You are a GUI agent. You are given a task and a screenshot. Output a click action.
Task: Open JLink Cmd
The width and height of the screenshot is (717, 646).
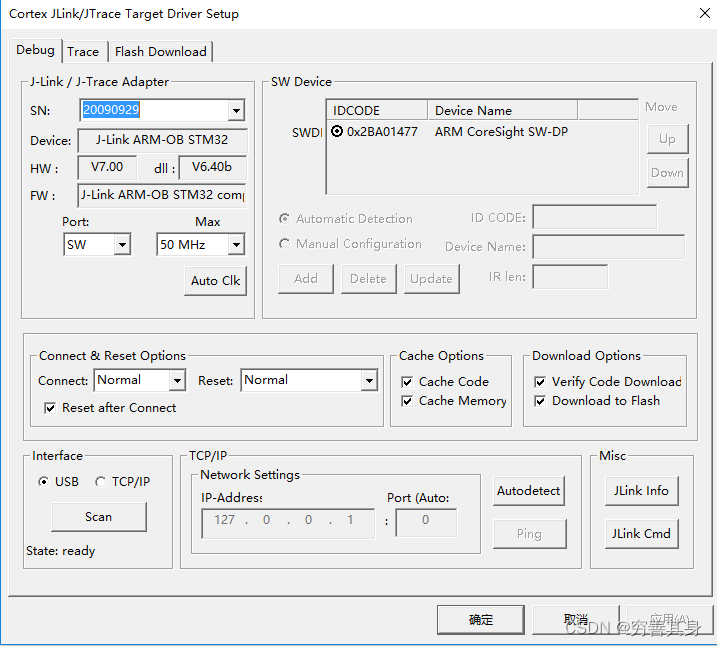642,534
